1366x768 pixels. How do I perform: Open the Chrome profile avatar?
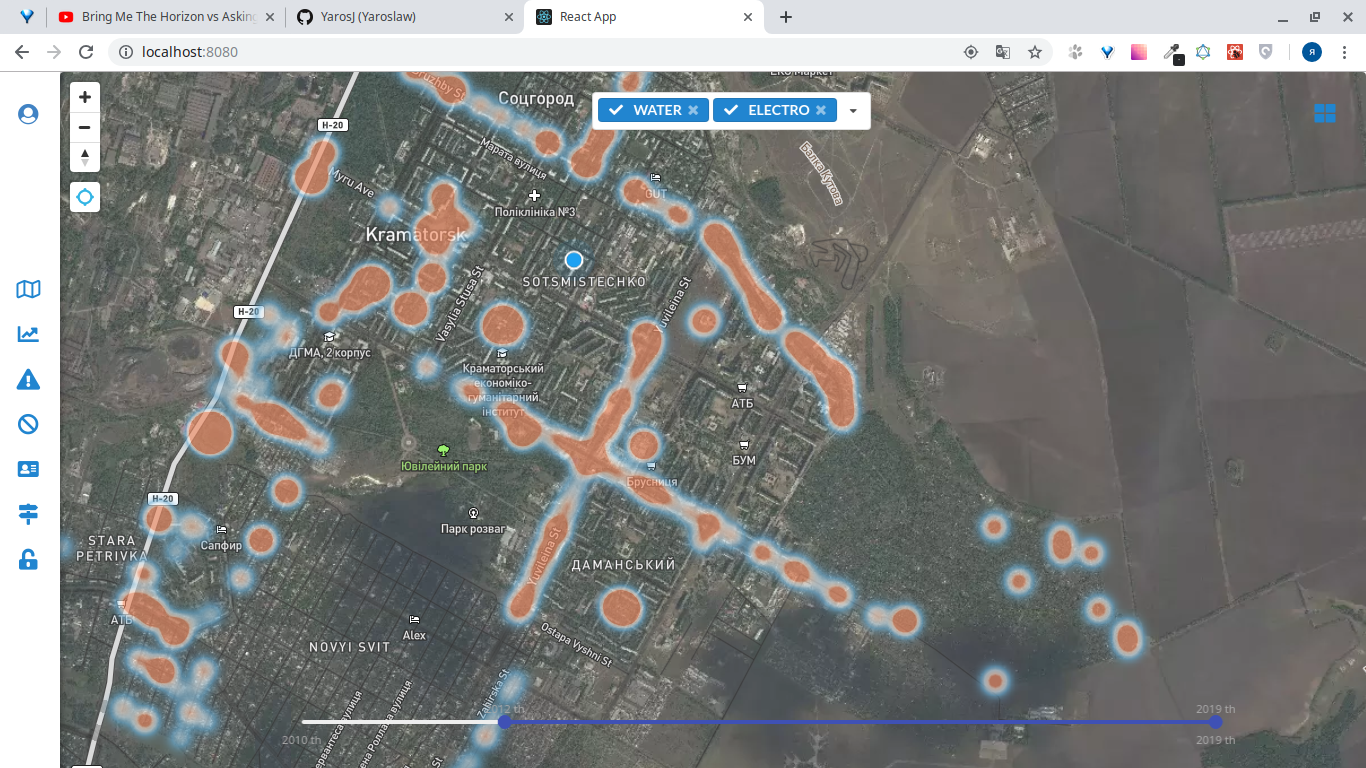[x=1312, y=52]
